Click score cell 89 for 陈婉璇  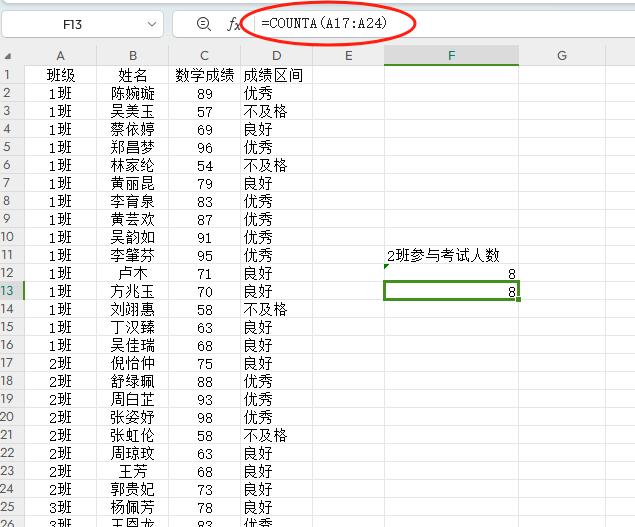tap(205, 94)
